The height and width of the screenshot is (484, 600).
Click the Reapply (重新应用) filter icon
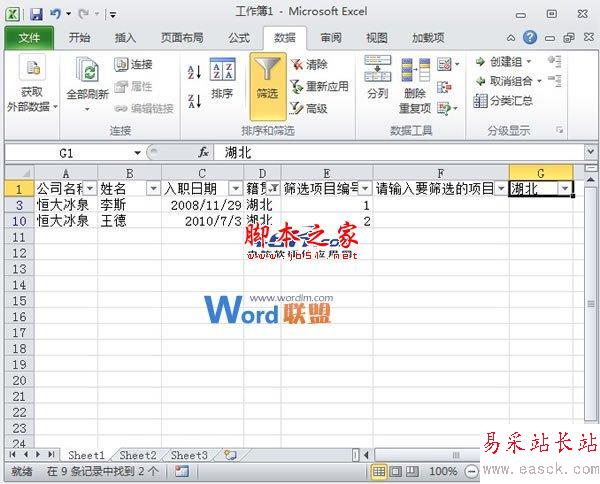click(x=297, y=86)
